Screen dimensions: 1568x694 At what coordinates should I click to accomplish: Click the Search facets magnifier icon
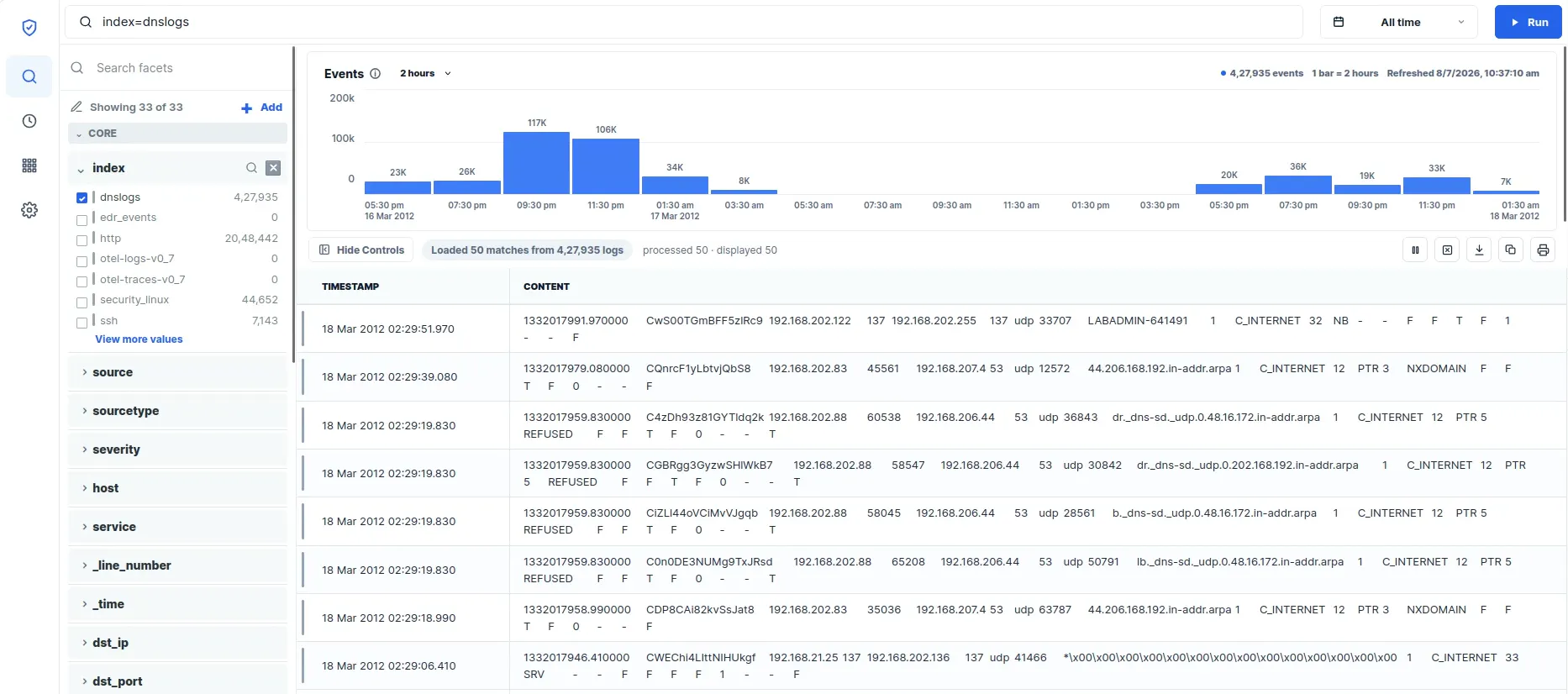click(77, 68)
